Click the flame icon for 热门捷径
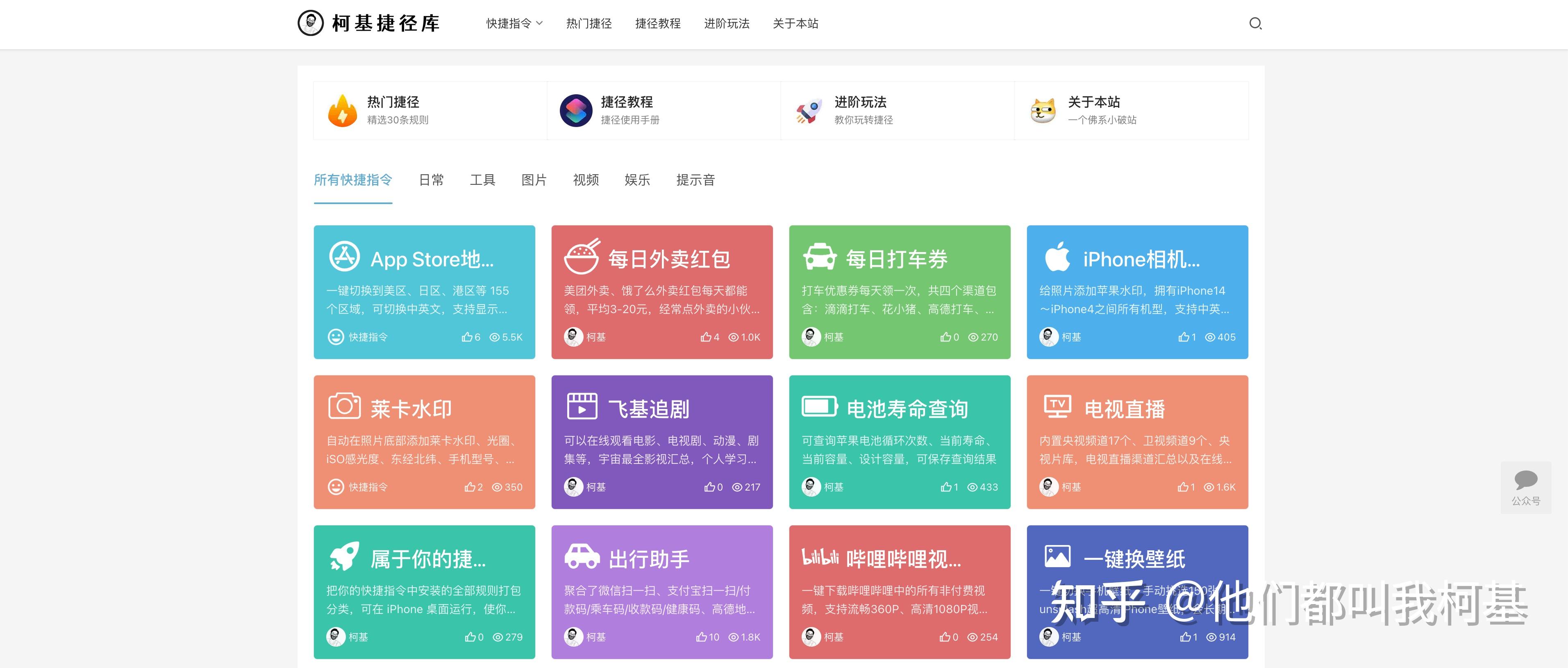Image resolution: width=1568 pixels, height=668 pixels. click(x=343, y=111)
